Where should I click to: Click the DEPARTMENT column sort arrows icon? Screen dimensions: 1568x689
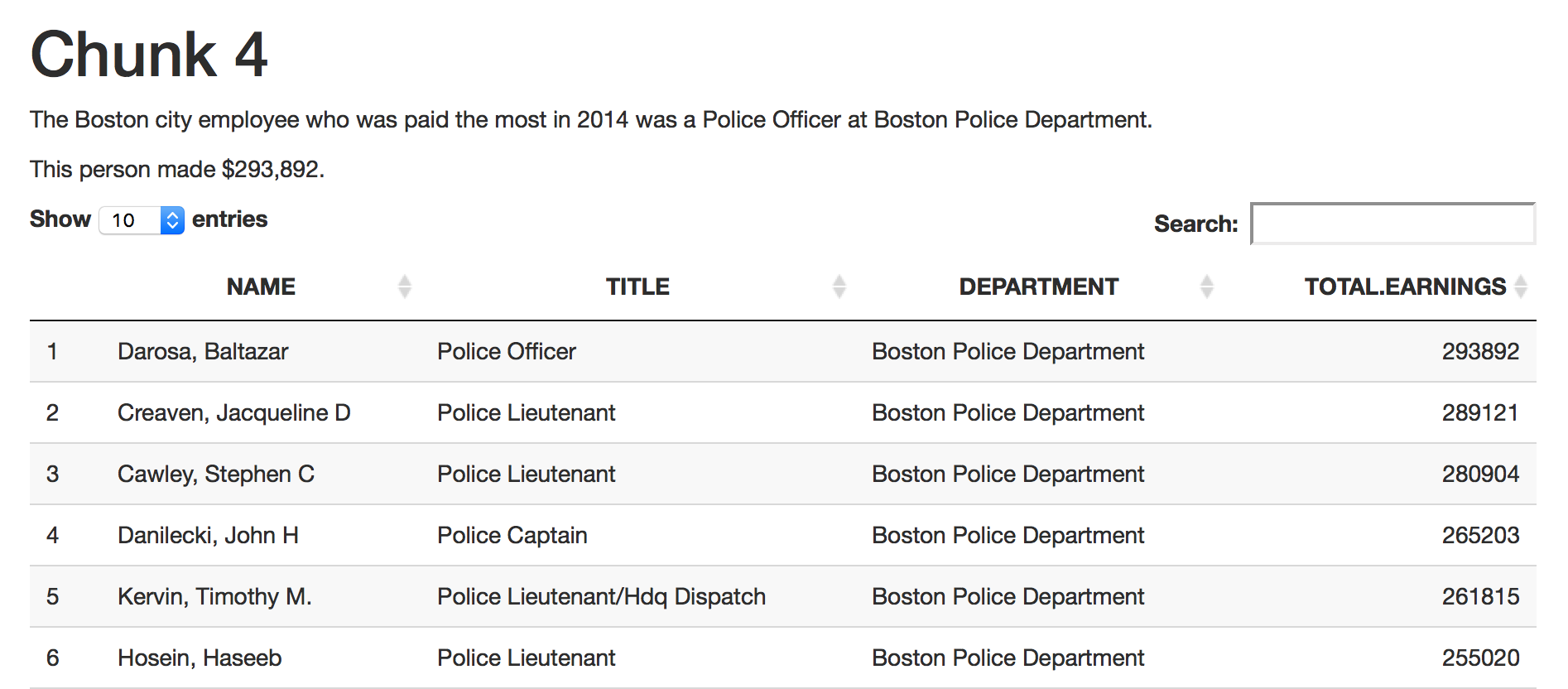(x=1206, y=287)
